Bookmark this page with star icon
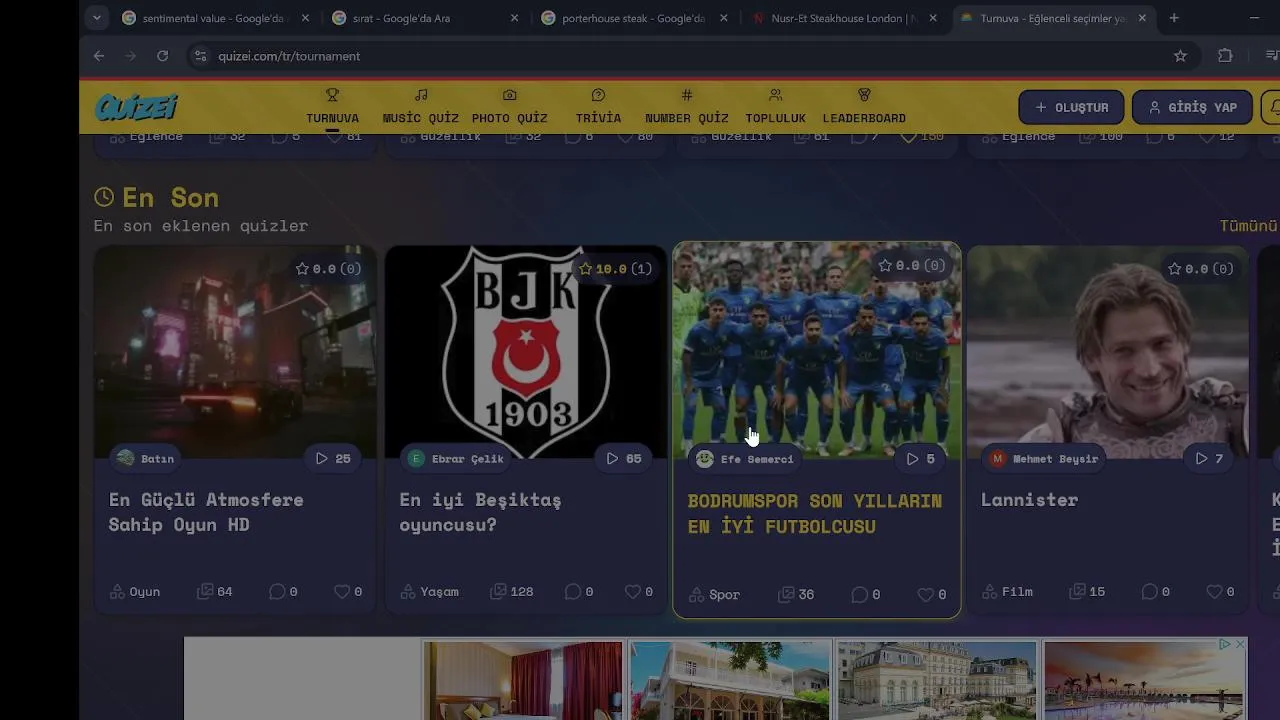This screenshot has width=1280, height=720. click(1180, 56)
